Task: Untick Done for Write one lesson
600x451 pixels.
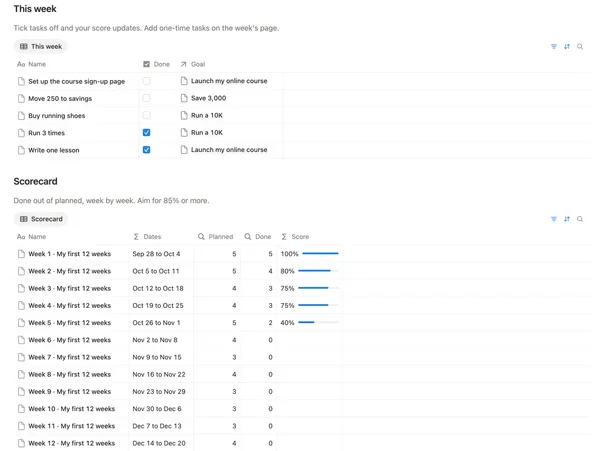Action: (x=146, y=150)
